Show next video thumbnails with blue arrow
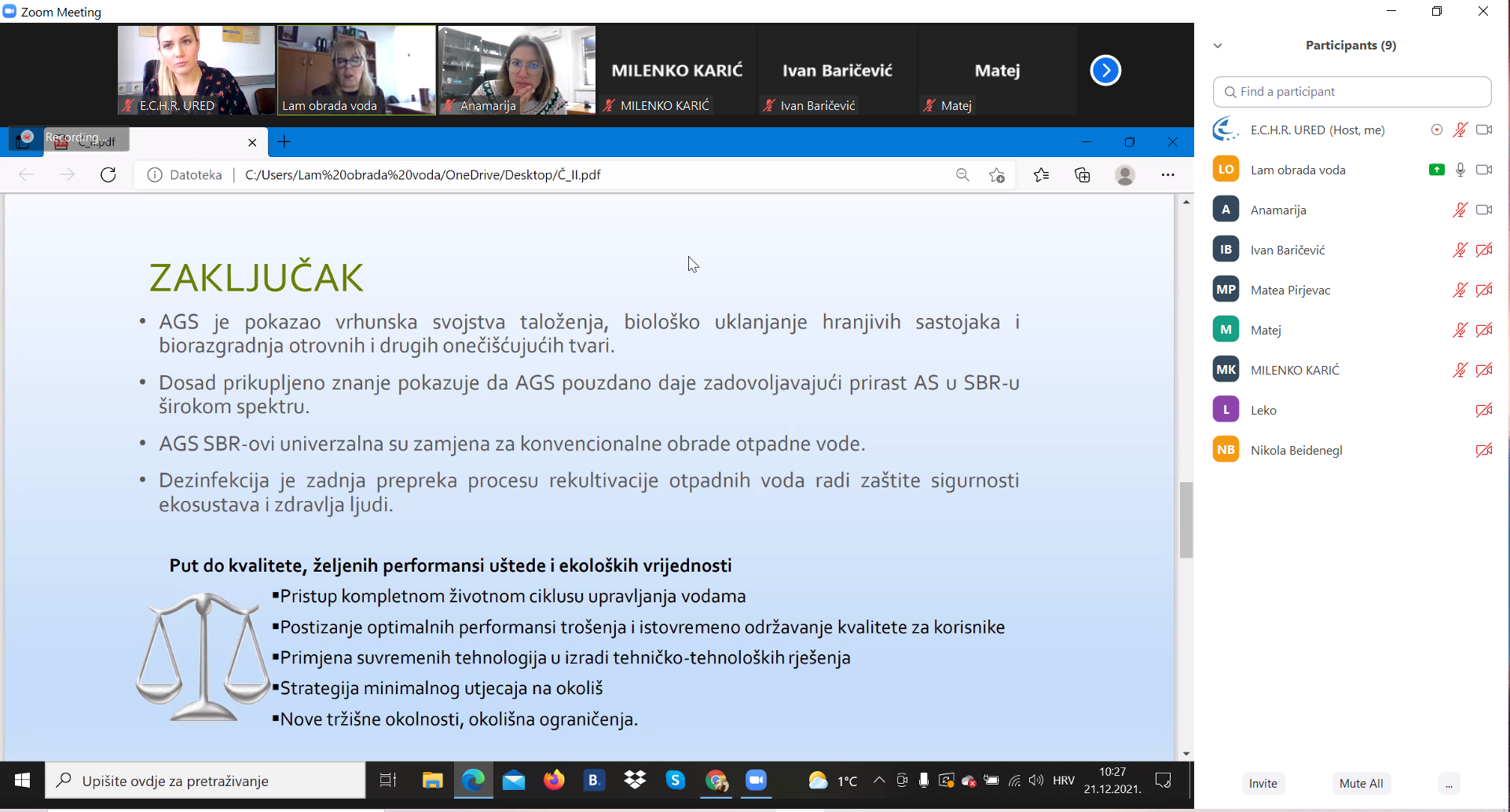Screen dimensions: 1510x812 click(x=1105, y=71)
